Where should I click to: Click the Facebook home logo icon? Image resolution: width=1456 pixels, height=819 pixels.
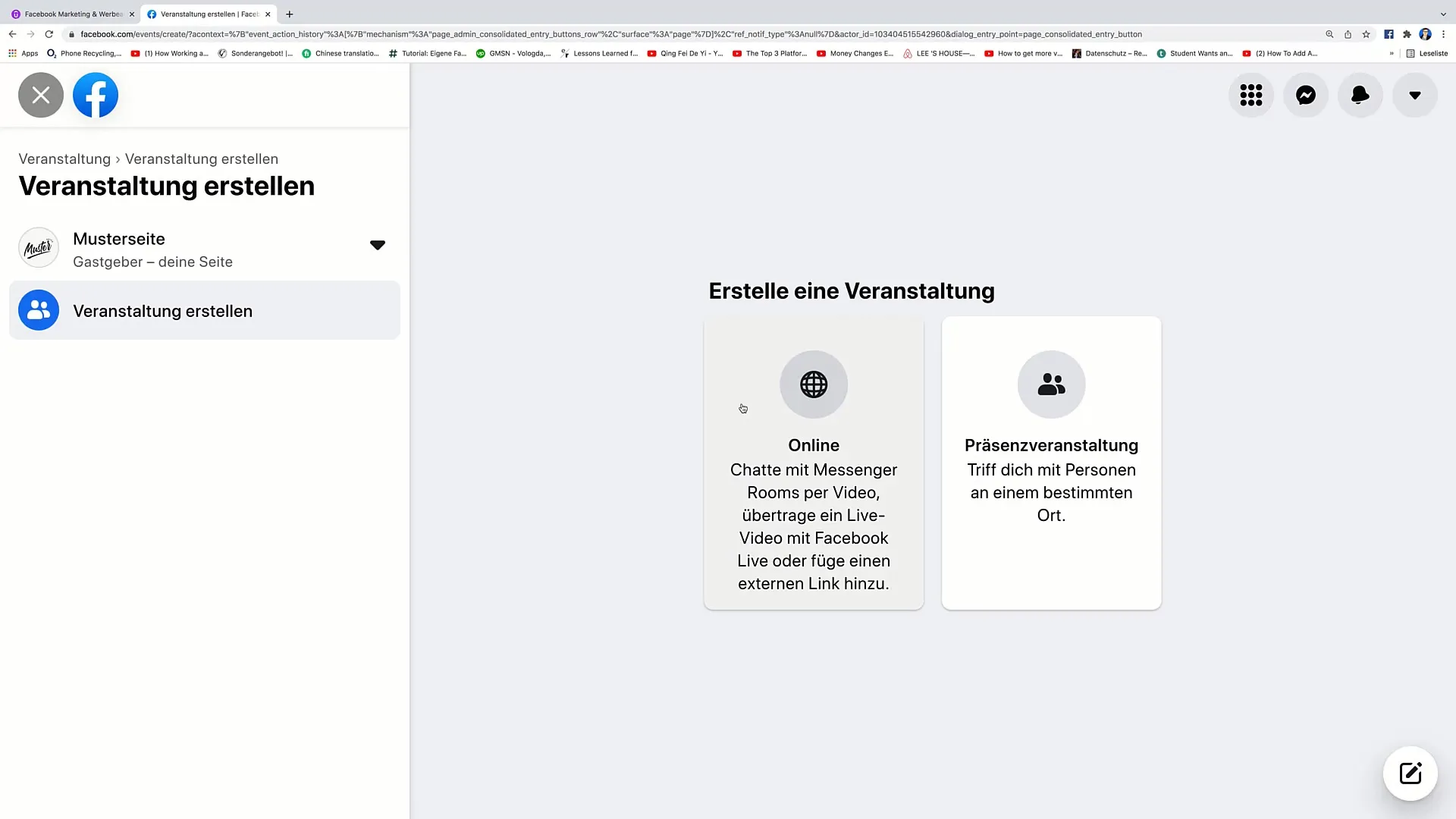[x=95, y=95]
